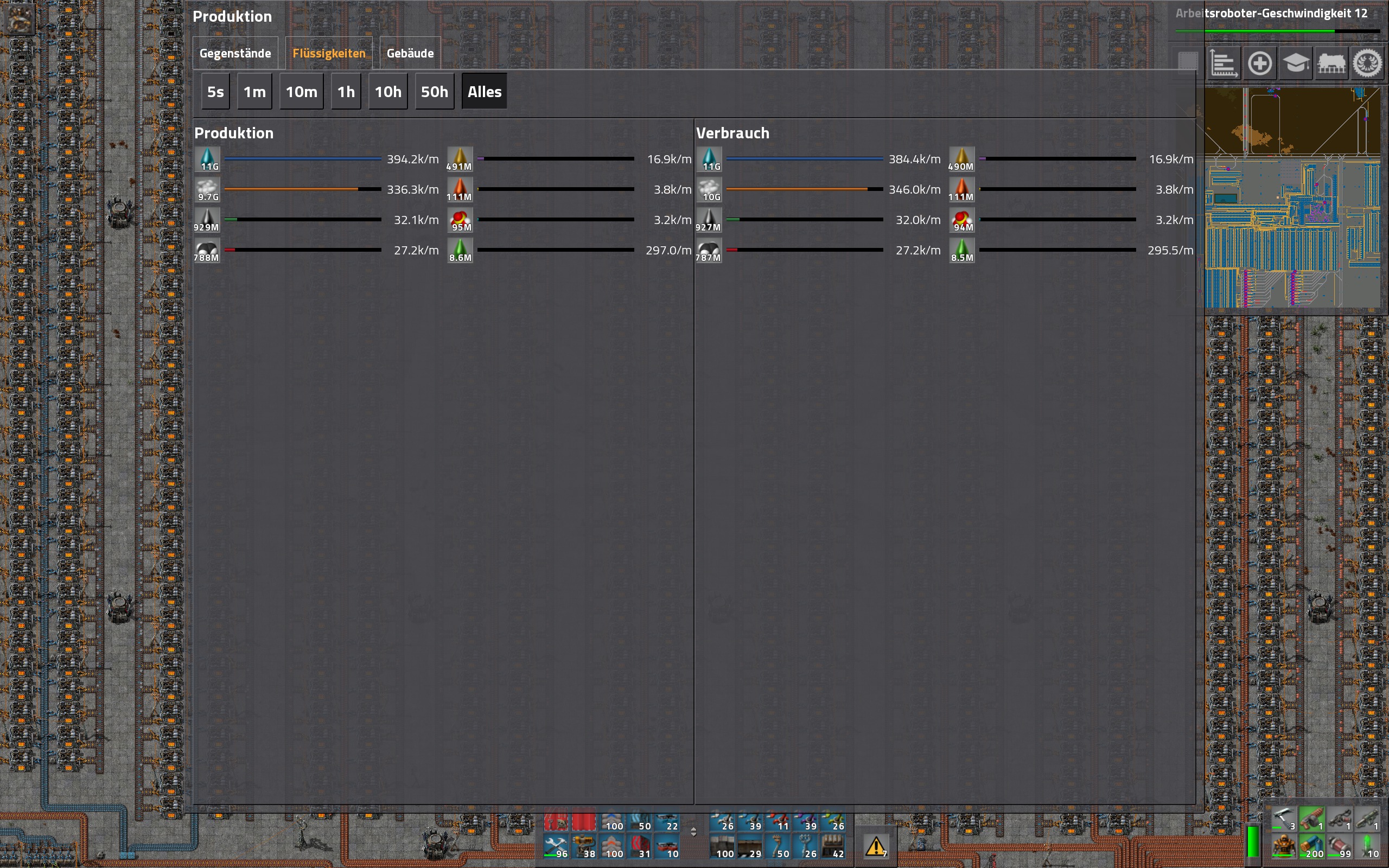Switch to the Flüssigkeiten tab
Viewport: 1389px width, 868px height.
click(329, 53)
